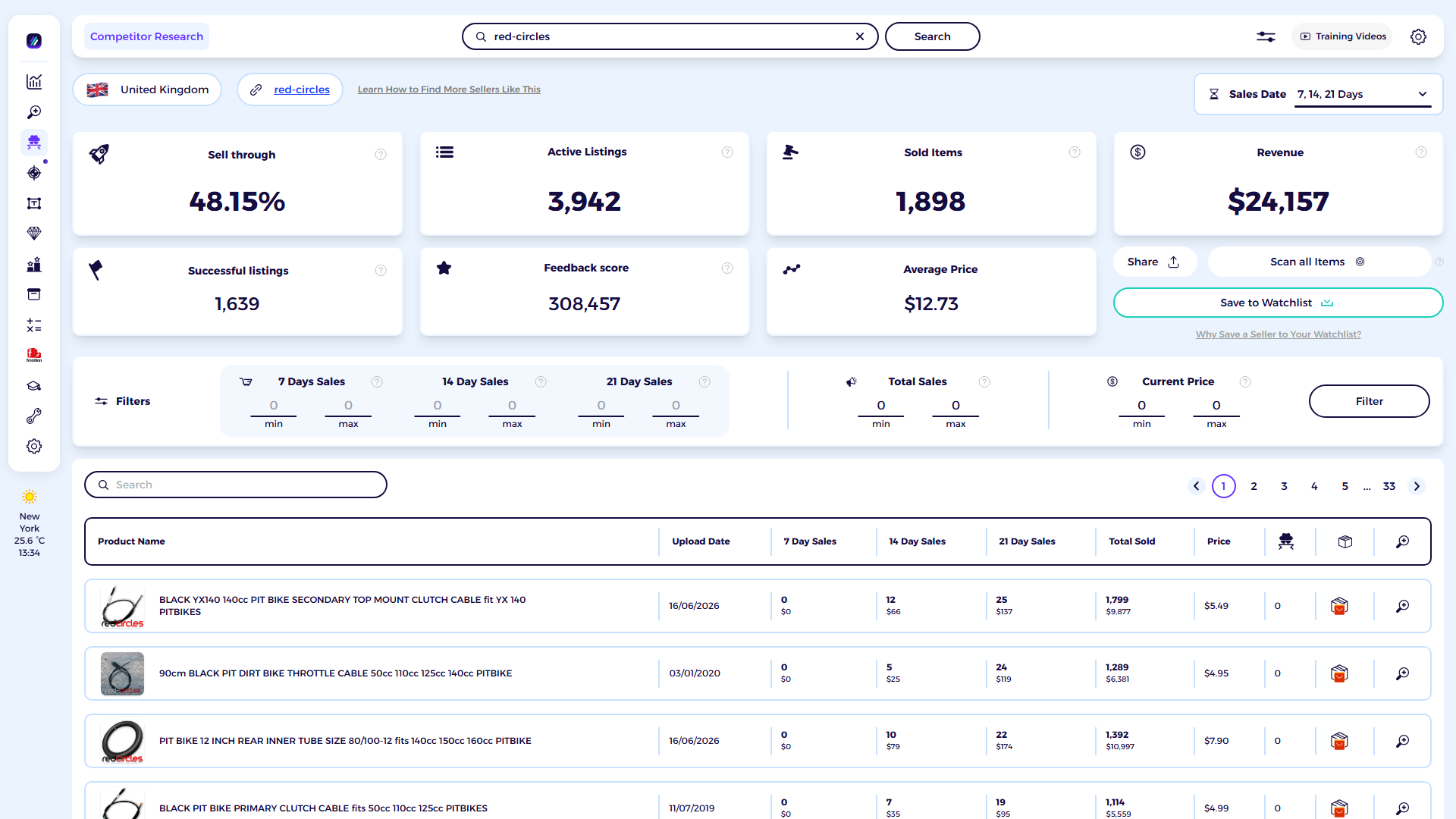The width and height of the screenshot is (1456, 819).
Task: Set Total Sales min value field
Action: [x=881, y=406]
